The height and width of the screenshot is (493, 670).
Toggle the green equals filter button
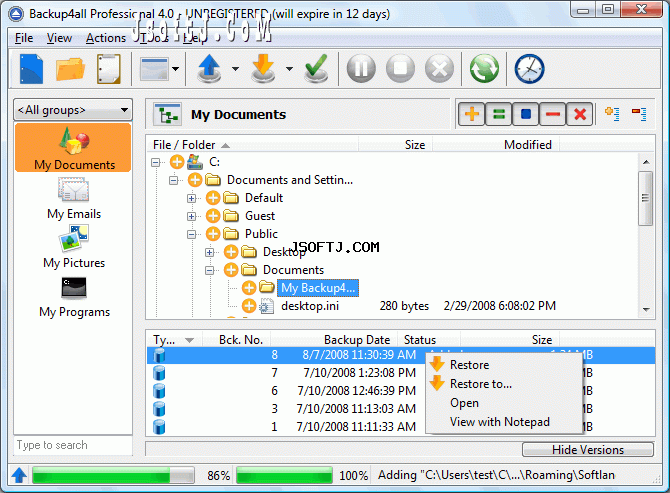pos(499,114)
